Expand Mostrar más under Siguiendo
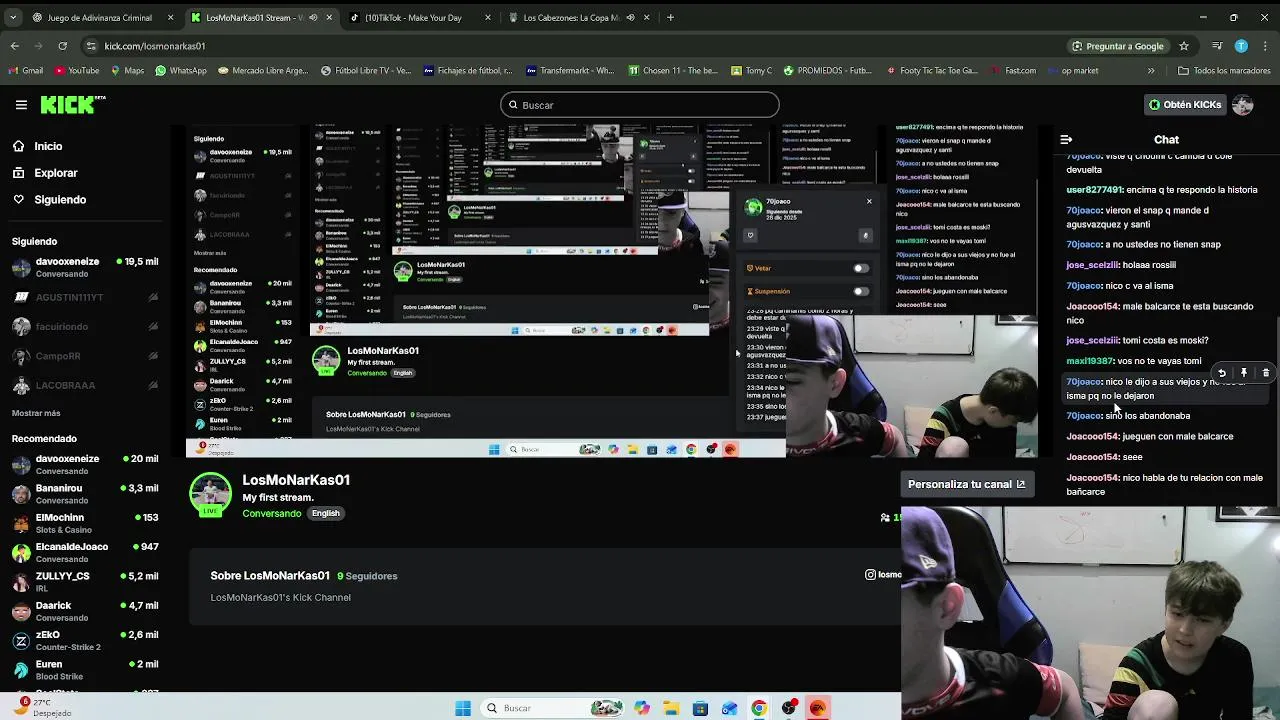The image size is (1280, 720). [x=36, y=413]
